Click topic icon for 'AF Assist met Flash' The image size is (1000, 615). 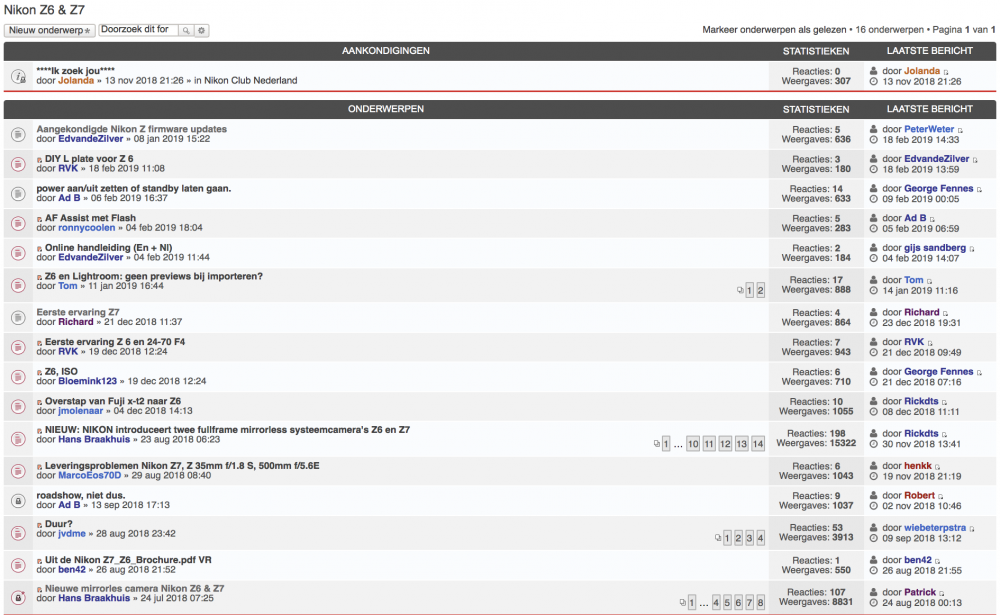pyautogui.click(x=18, y=223)
